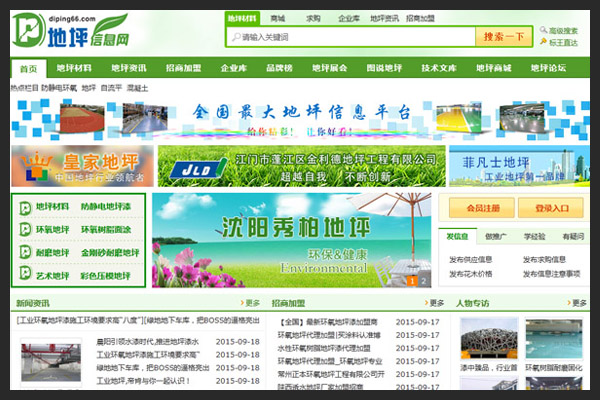This screenshot has height=400, width=600.
Task: Switch to the 有疑问 tab
Action: 573,237
